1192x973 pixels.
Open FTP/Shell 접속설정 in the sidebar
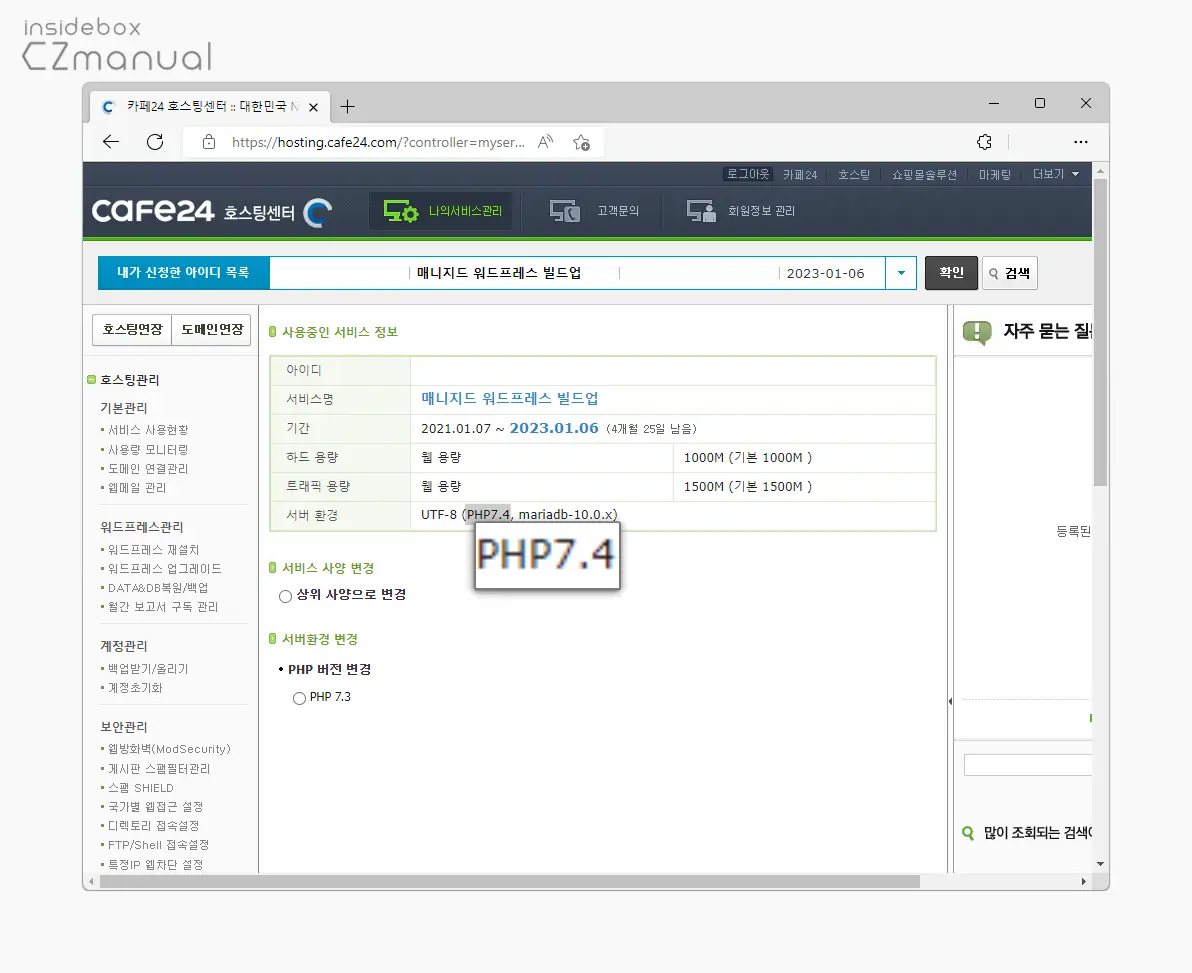coord(158,845)
